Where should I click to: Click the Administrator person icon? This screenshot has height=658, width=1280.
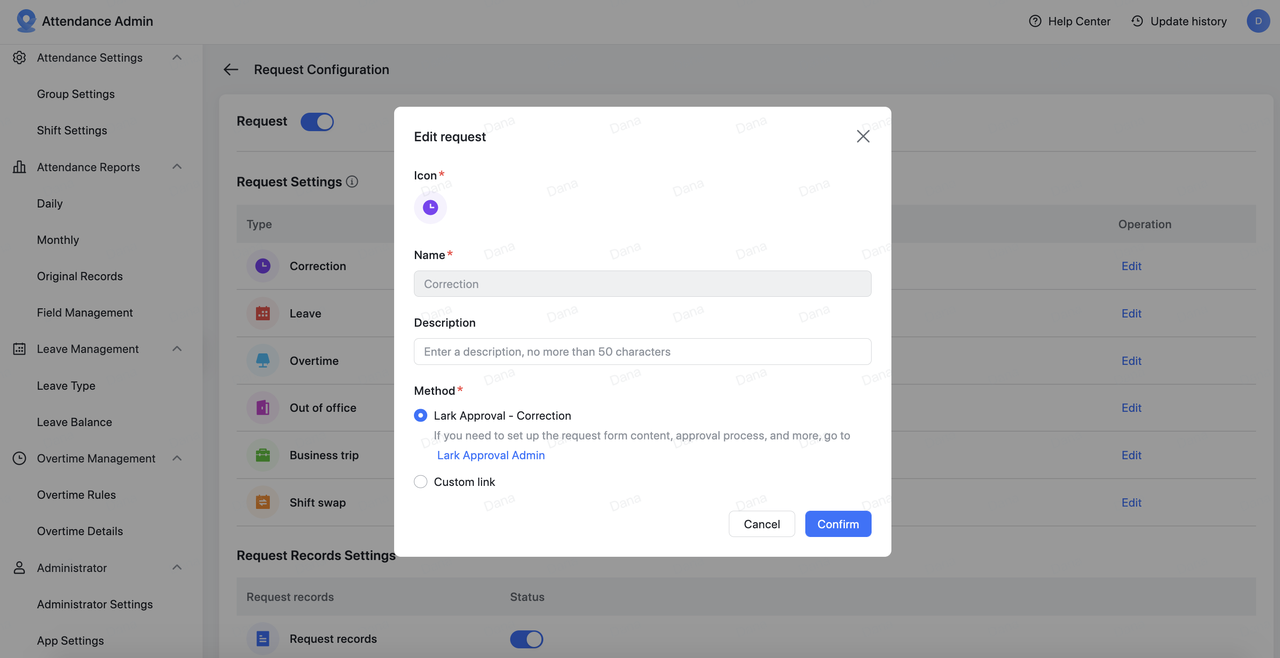[19, 568]
